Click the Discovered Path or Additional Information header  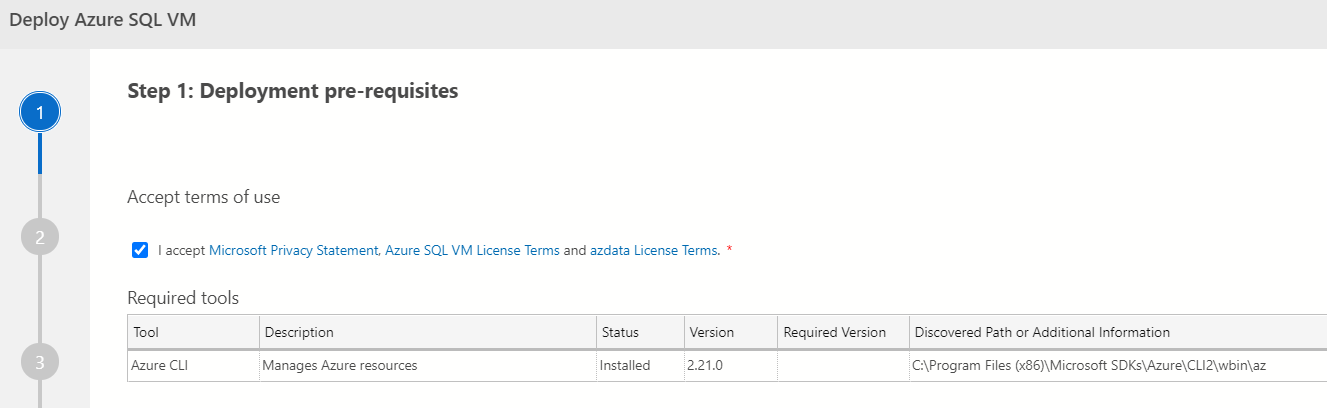click(x=1041, y=332)
